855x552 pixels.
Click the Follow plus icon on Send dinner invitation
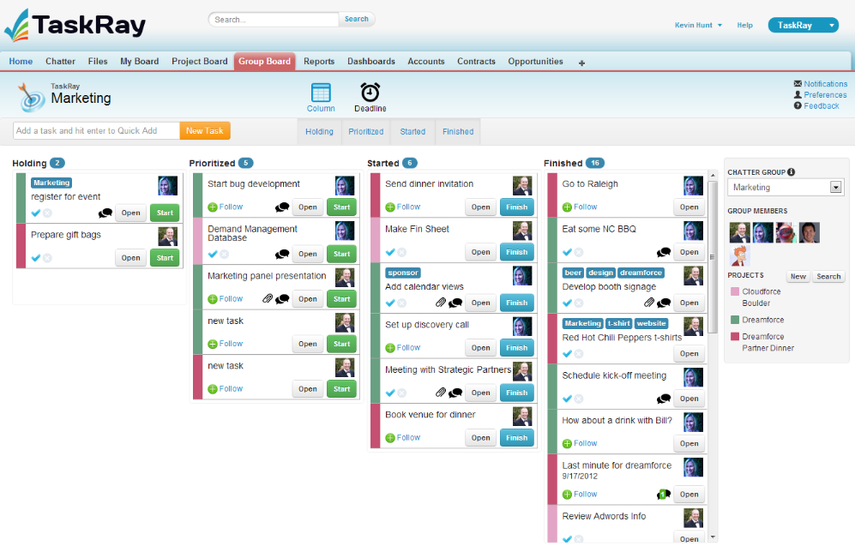click(x=390, y=207)
